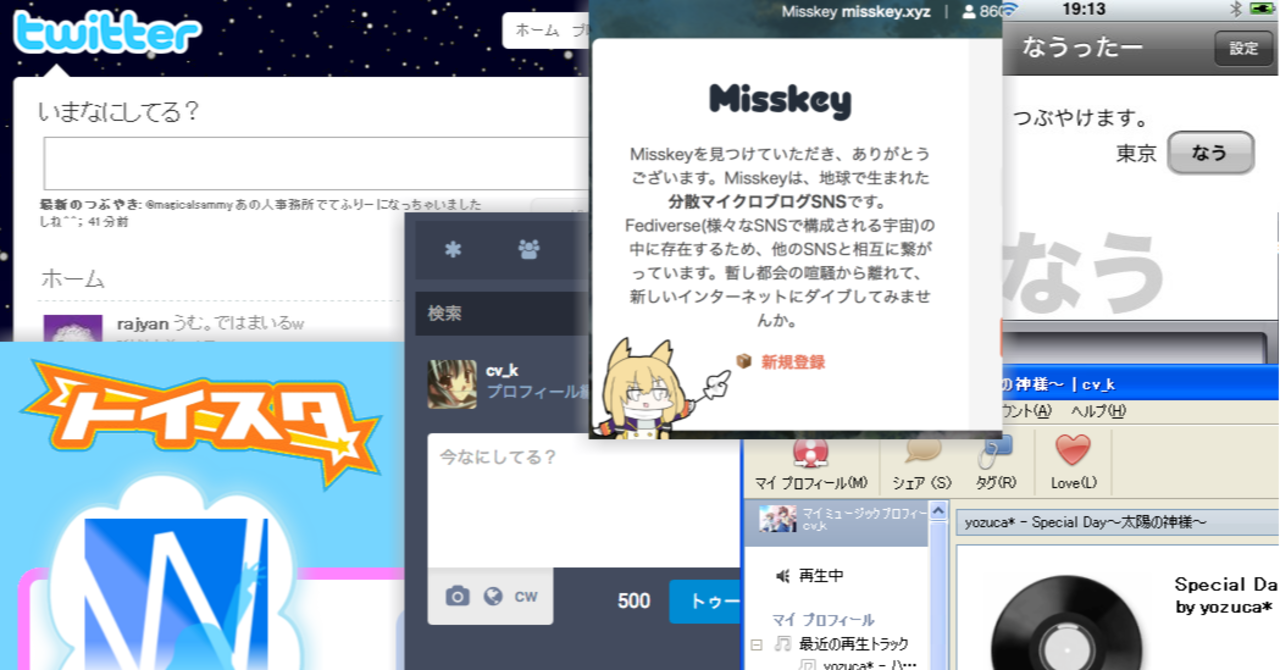This screenshot has height=670, width=1280.
Task: Click the yozuca* - Special Day track title bar
Action: [x=1116, y=523]
